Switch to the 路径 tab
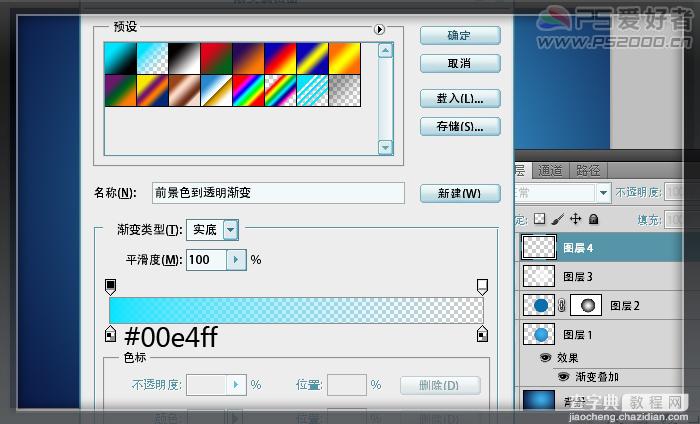 588,170
